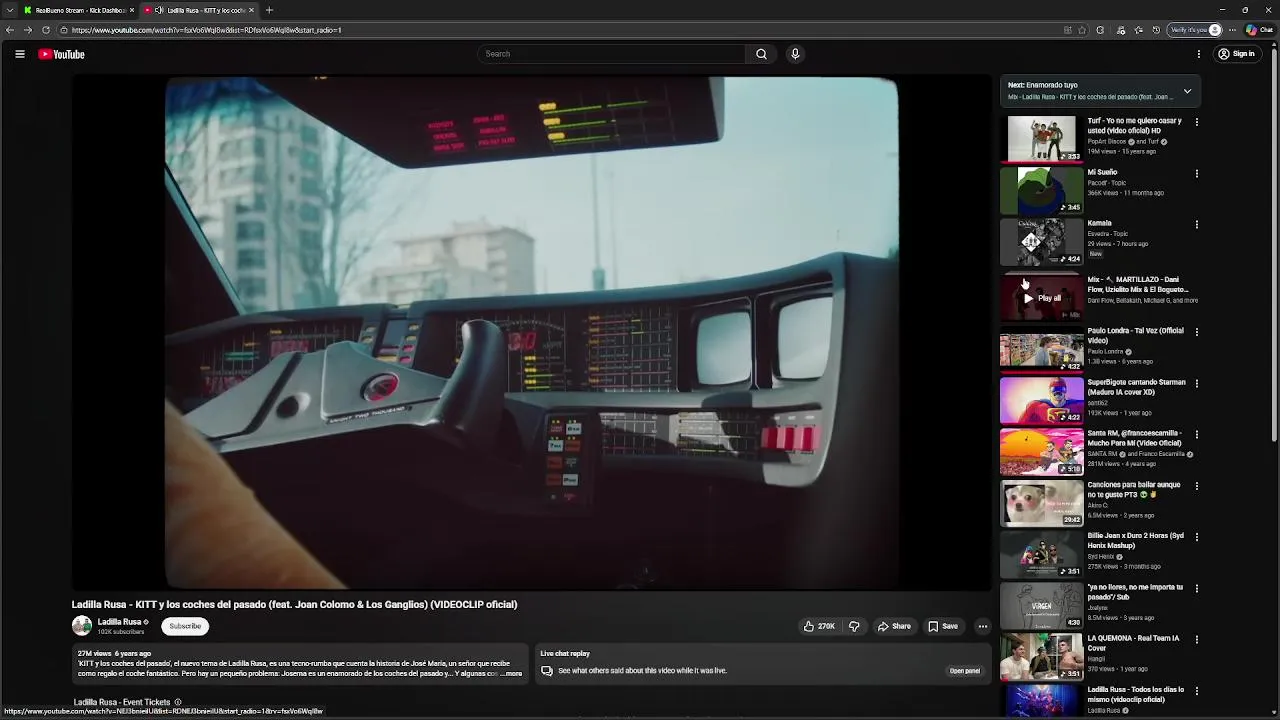Open options for 'ya no llores' video
The width and height of the screenshot is (1280, 720).
click(1196, 588)
